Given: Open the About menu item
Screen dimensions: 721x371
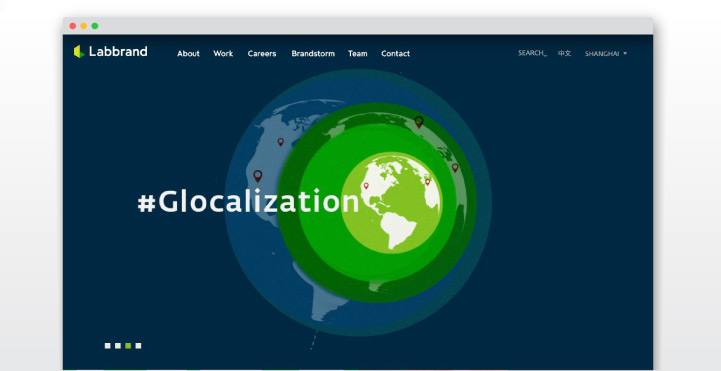Looking at the screenshot, I should coord(189,53).
